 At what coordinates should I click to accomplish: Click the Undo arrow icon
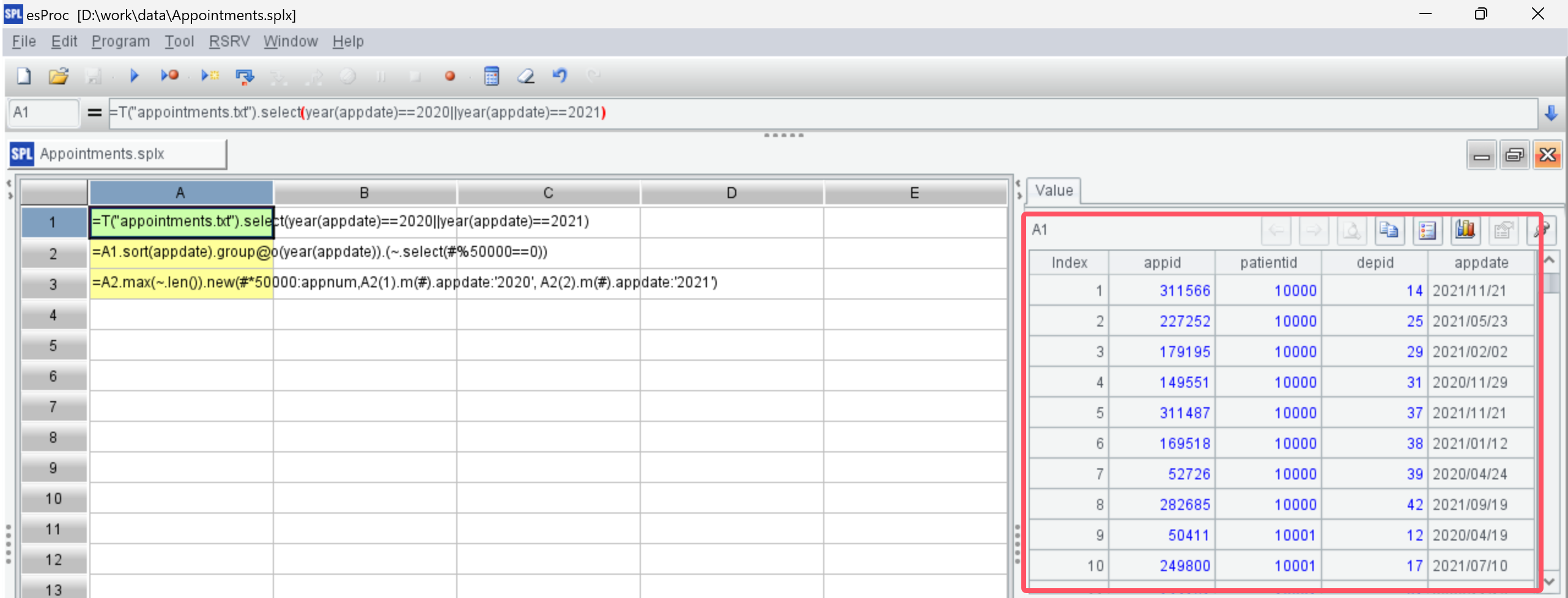pyautogui.click(x=560, y=76)
